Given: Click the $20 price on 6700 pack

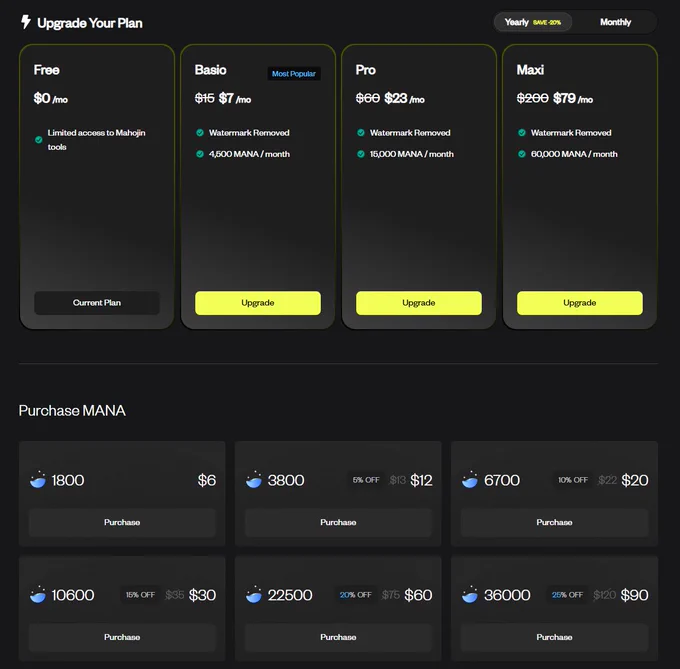Looking at the screenshot, I should point(634,480).
